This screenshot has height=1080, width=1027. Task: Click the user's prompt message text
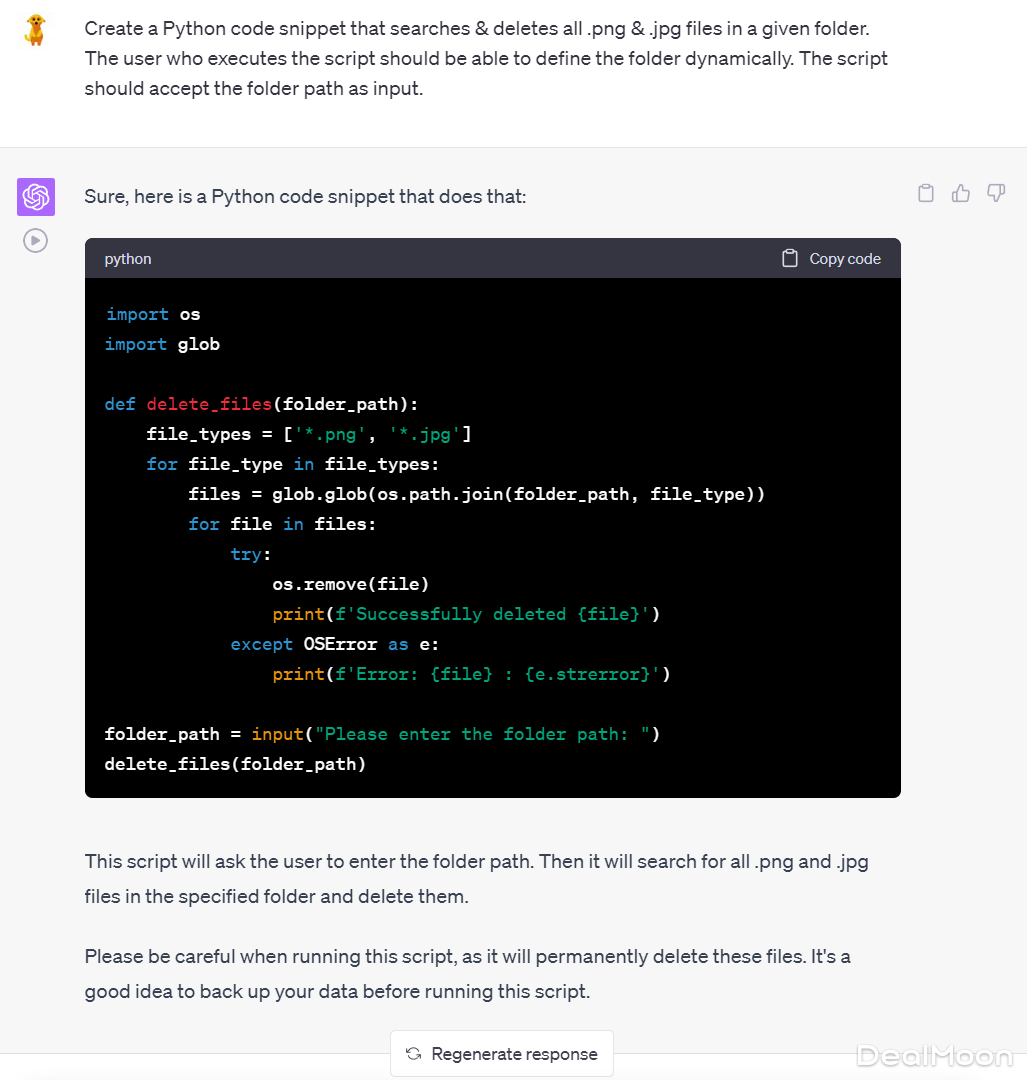click(x=486, y=59)
